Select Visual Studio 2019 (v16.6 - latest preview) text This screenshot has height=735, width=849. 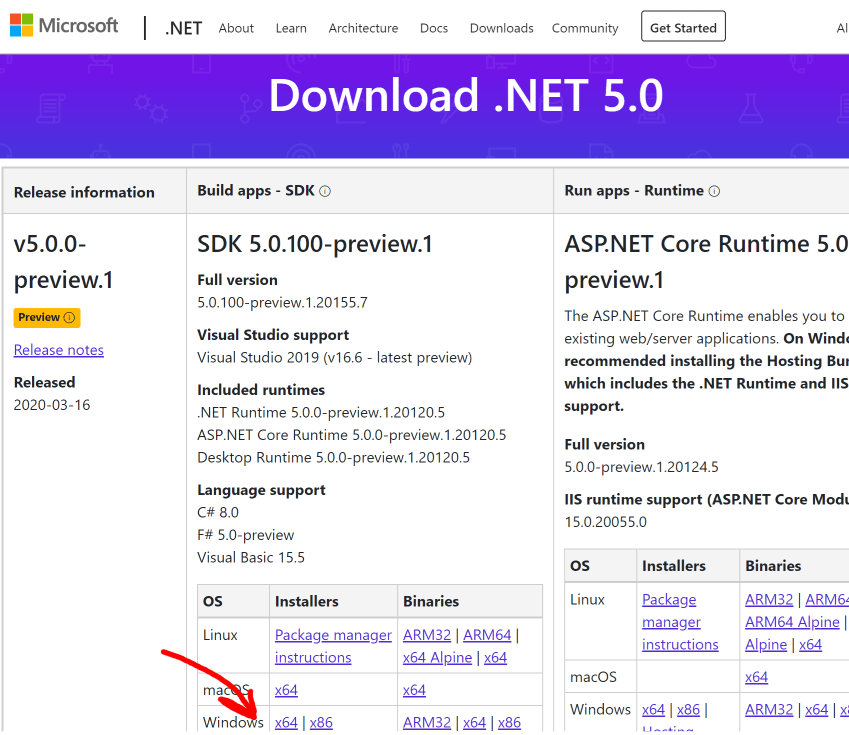click(335, 357)
